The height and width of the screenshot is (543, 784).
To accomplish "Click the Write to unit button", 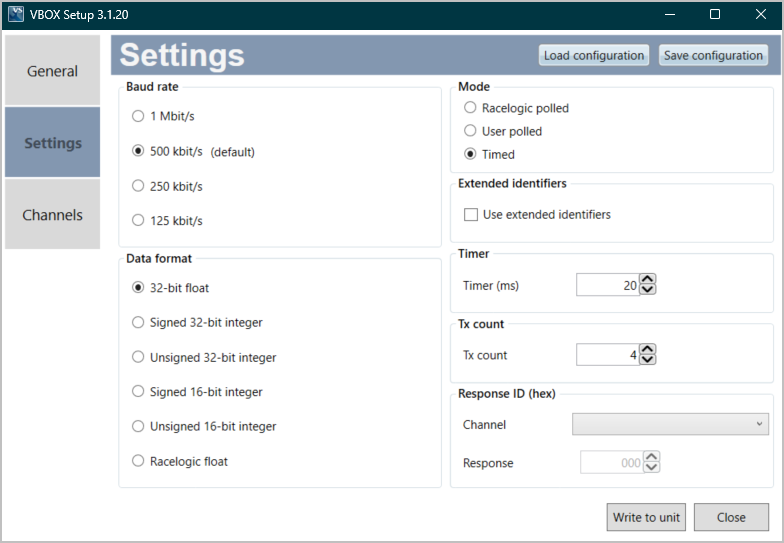I will 646,517.
